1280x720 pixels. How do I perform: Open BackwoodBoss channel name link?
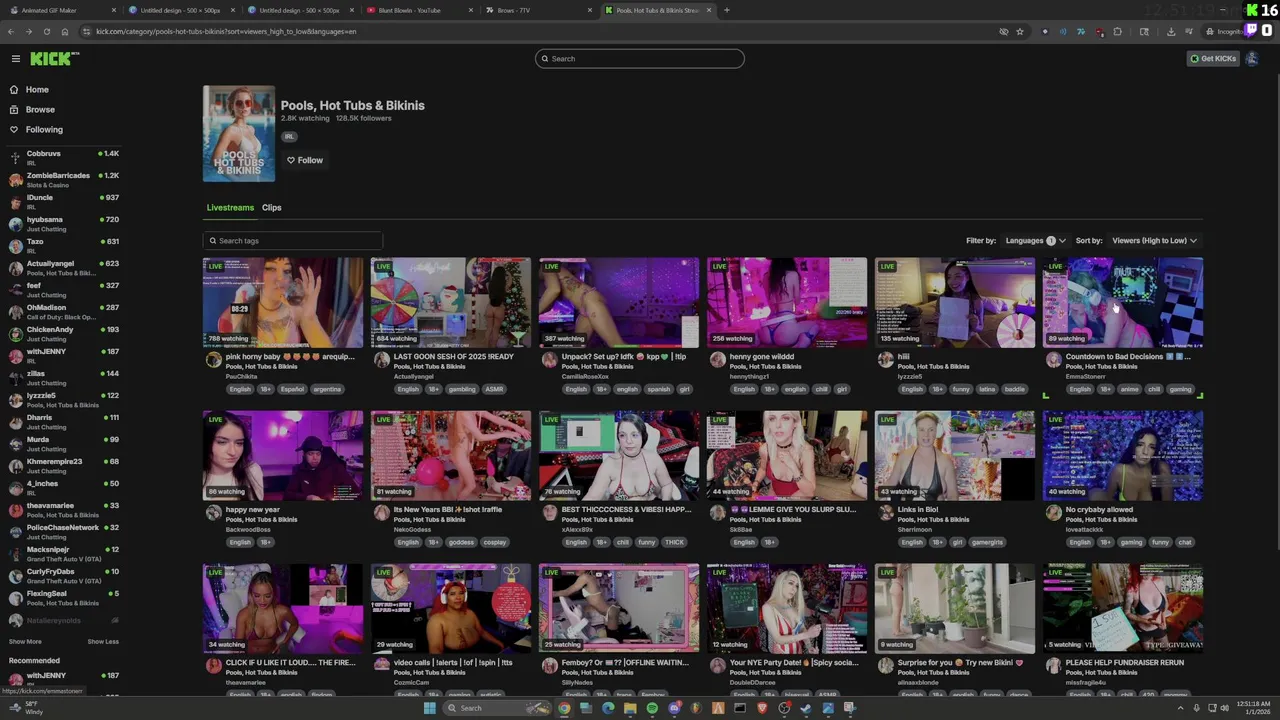click(248, 530)
